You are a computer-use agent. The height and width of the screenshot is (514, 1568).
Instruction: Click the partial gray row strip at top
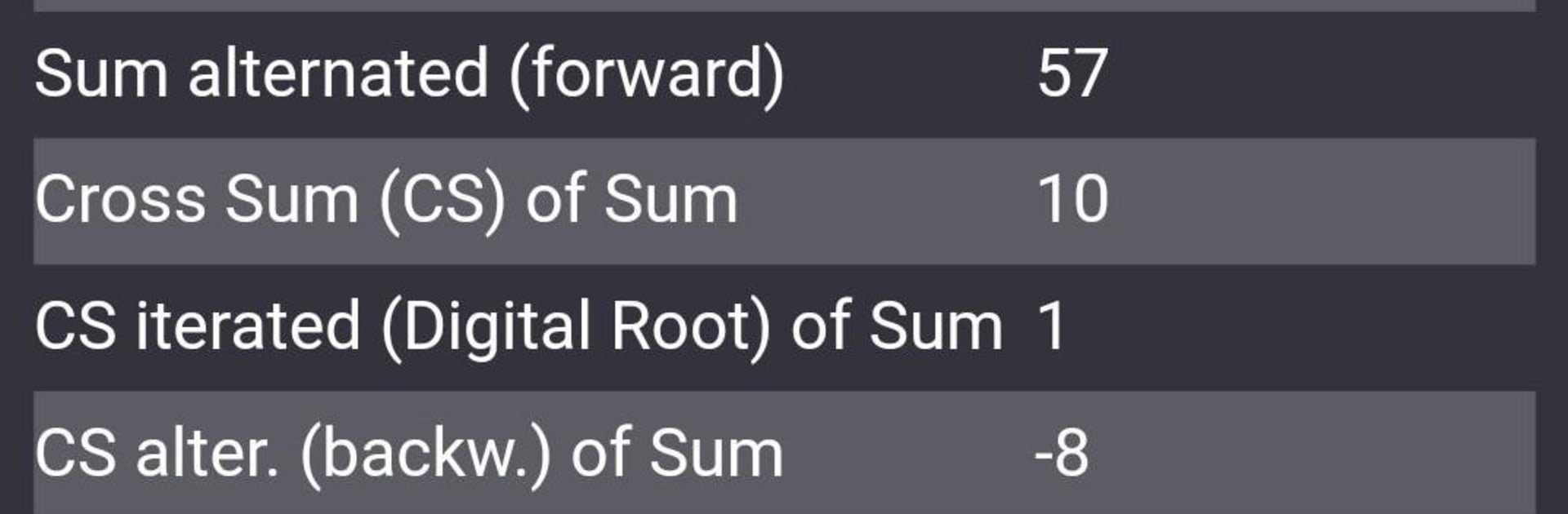(x=784, y=5)
